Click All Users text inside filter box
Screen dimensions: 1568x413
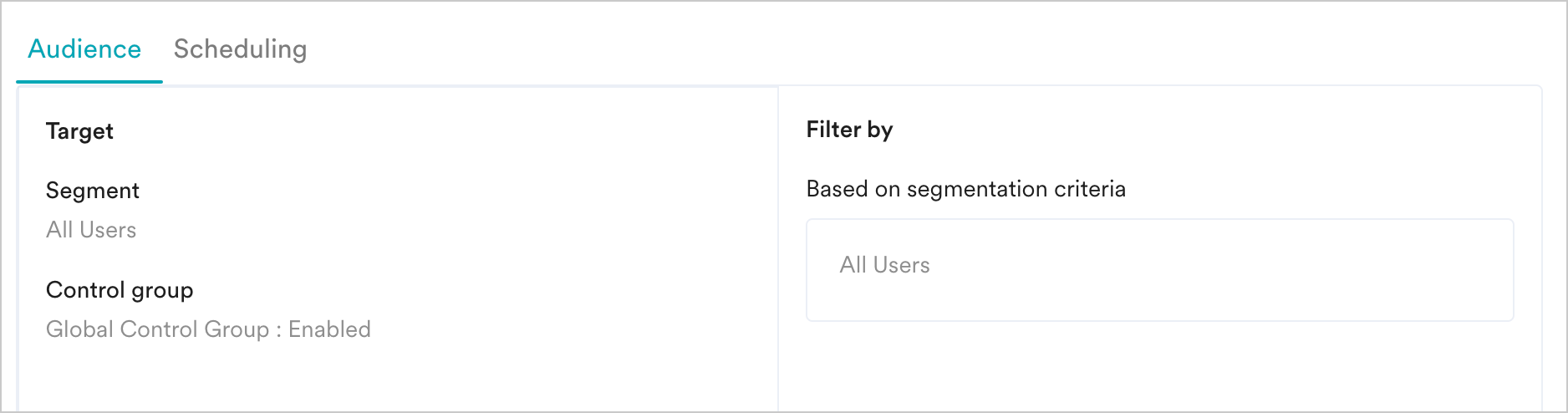point(884,265)
